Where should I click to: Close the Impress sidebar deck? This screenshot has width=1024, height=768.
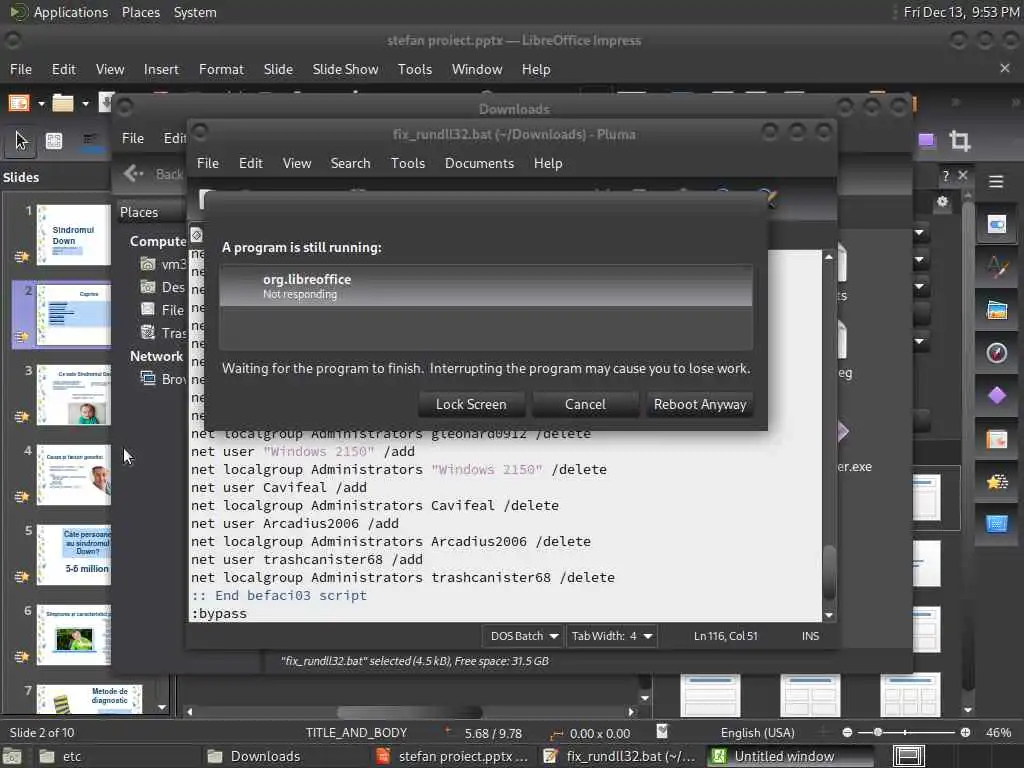[963, 175]
